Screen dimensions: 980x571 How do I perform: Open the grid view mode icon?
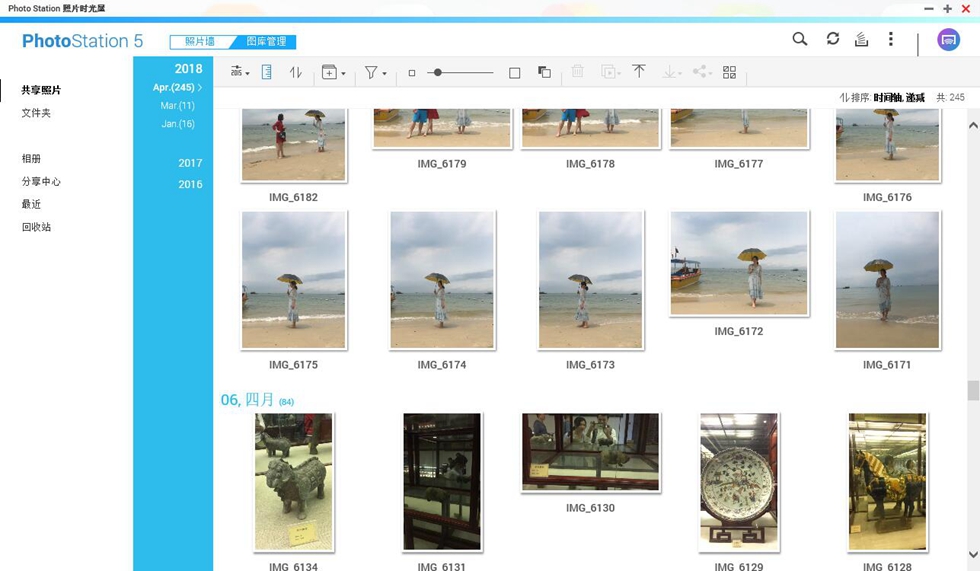[x=729, y=72]
